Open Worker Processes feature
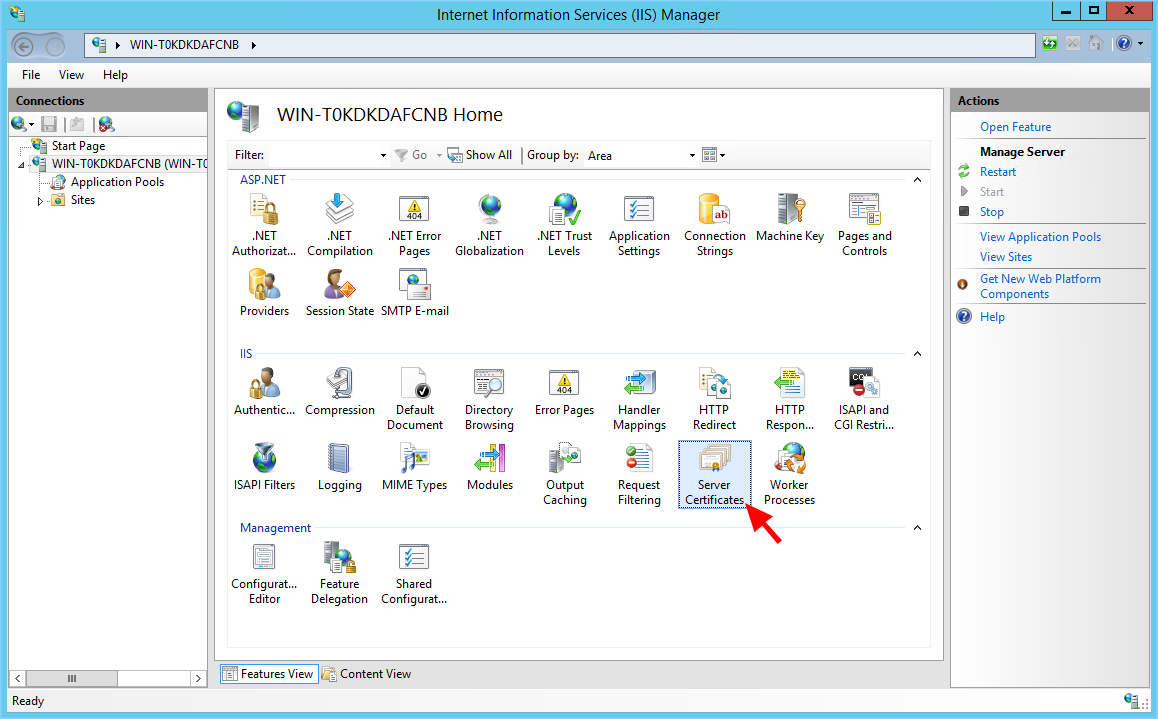1158x719 pixels. pyautogui.click(x=789, y=475)
